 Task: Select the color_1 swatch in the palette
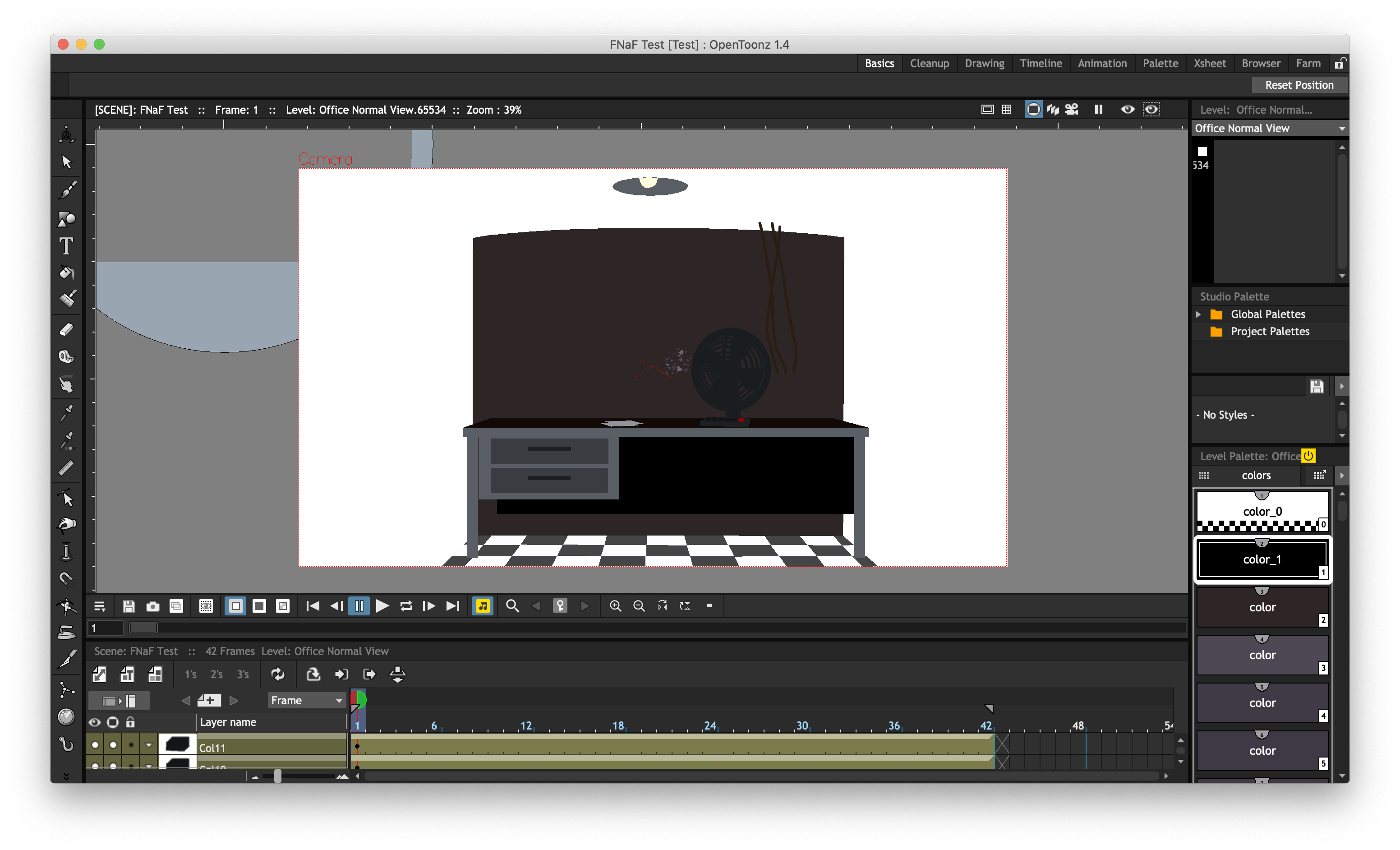click(x=1262, y=559)
